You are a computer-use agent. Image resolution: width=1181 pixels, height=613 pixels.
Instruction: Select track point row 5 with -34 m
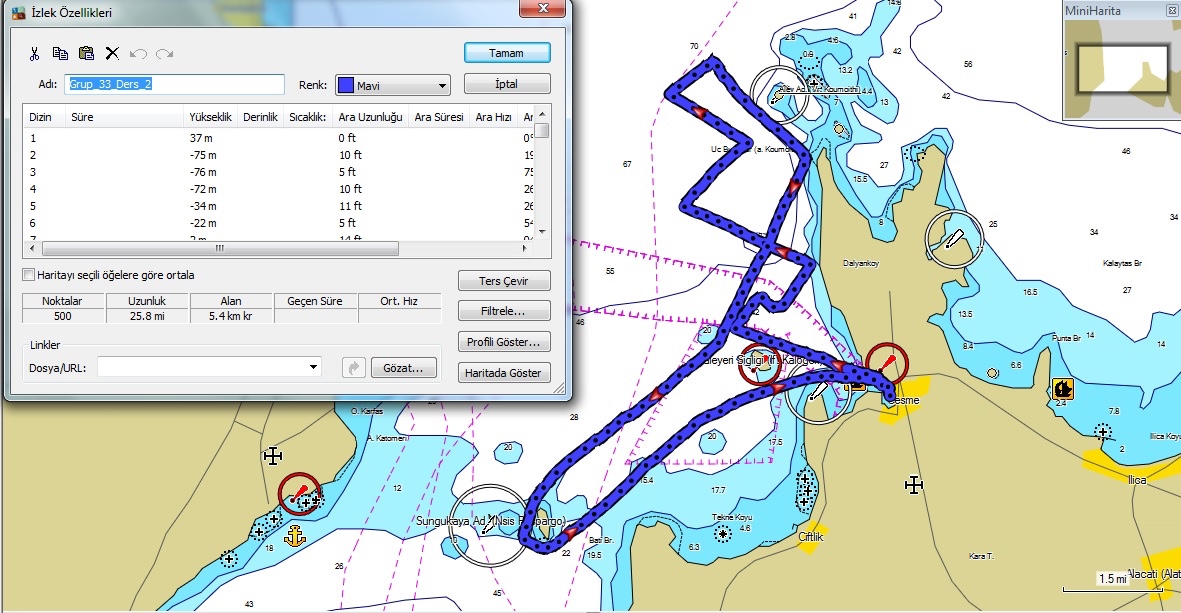click(x=279, y=206)
